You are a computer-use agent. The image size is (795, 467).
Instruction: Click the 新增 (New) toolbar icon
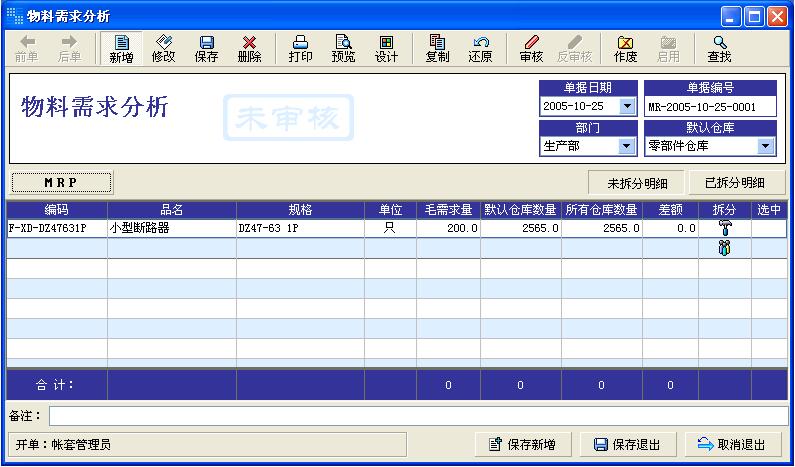tap(122, 48)
